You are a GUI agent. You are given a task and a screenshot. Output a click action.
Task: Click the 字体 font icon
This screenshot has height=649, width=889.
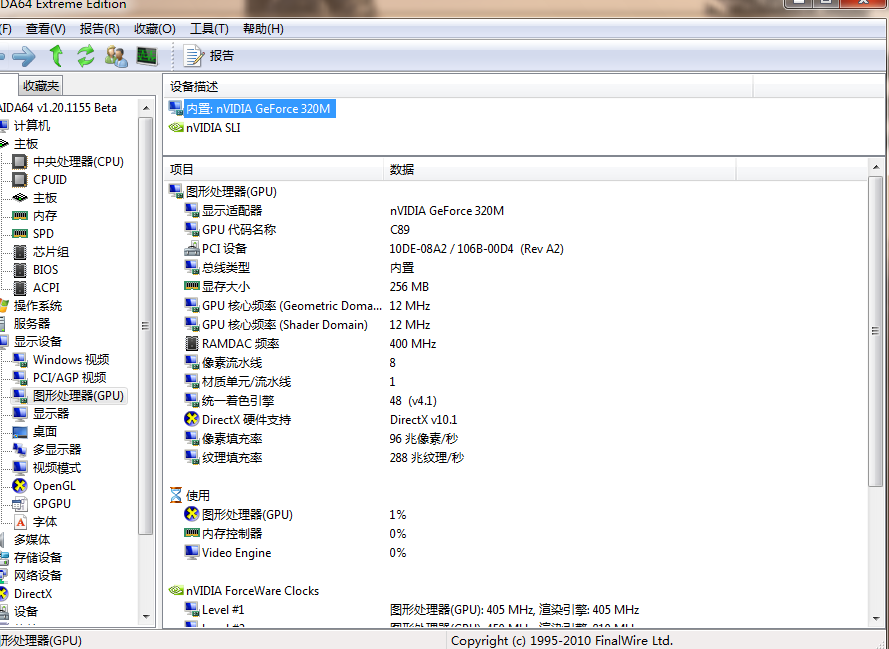(20, 522)
